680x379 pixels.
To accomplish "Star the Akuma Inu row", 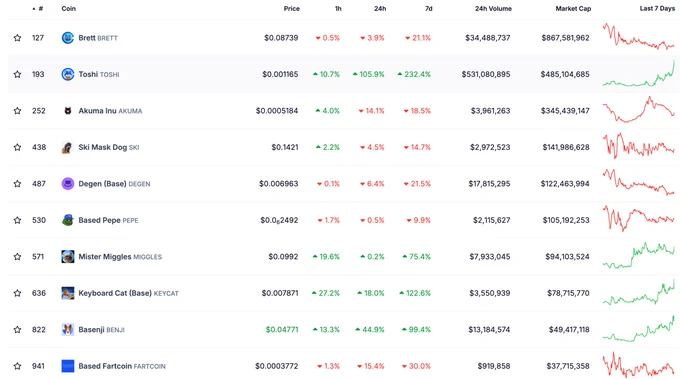I will click(x=17, y=111).
